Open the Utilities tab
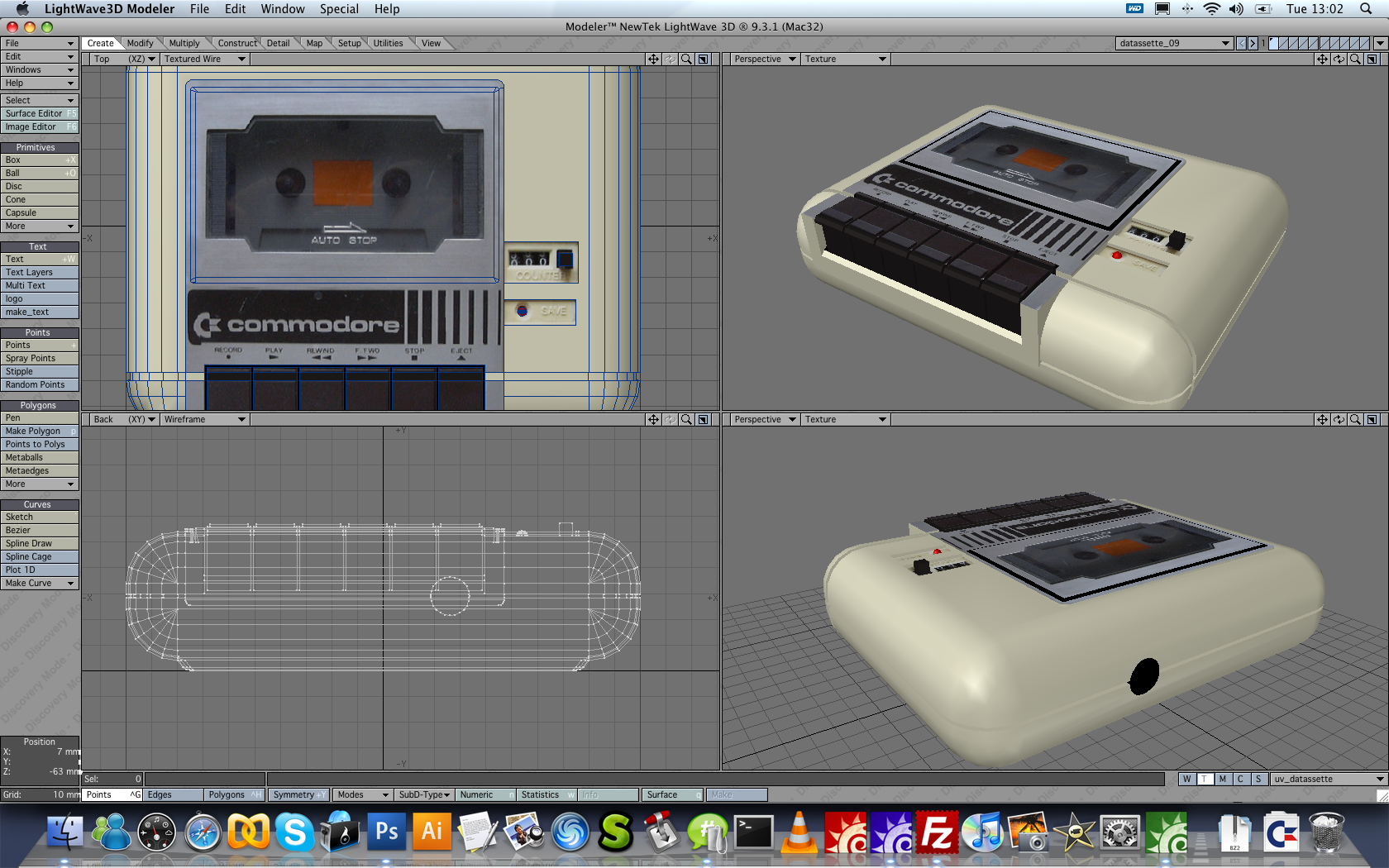Image resolution: width=1389 pixels, height=868 pixels. 388,43
